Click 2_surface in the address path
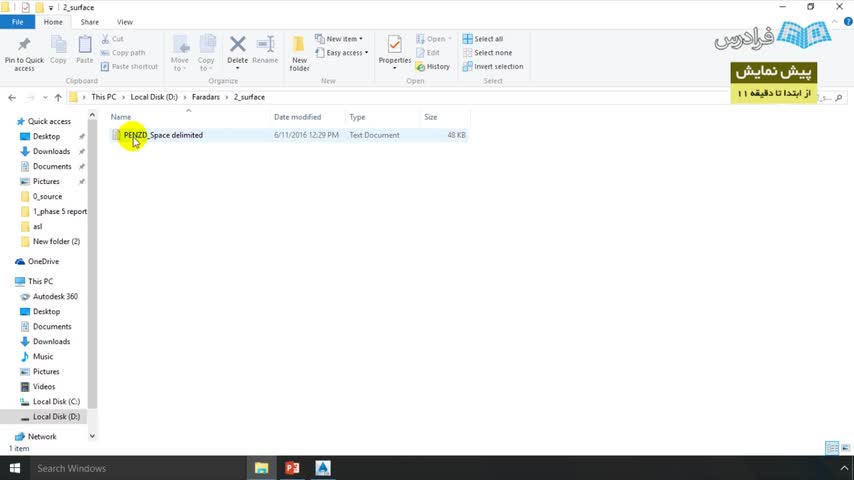 [x=249, y=97]
